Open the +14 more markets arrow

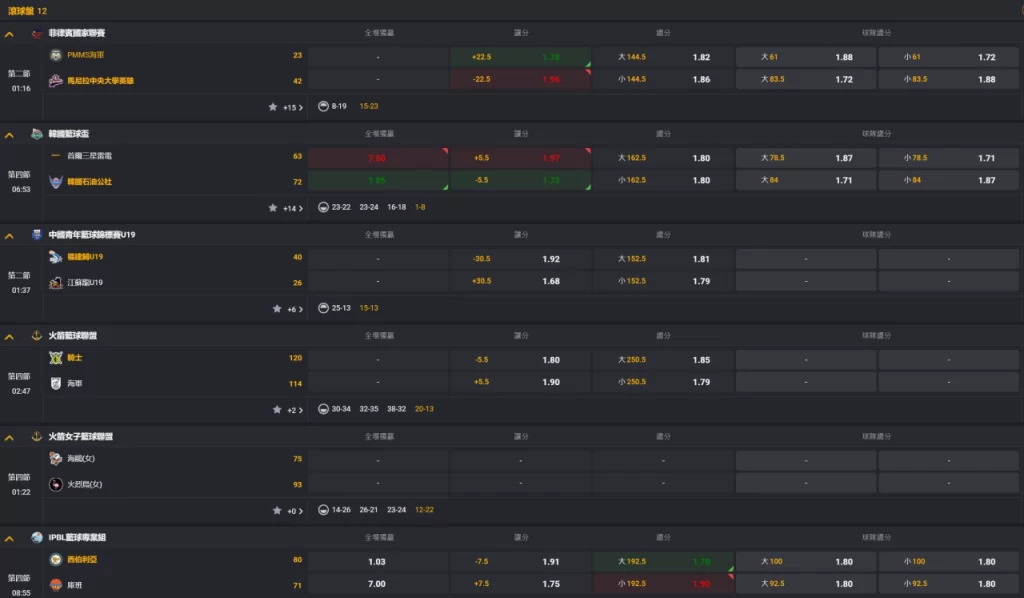[x=300, y=208]
